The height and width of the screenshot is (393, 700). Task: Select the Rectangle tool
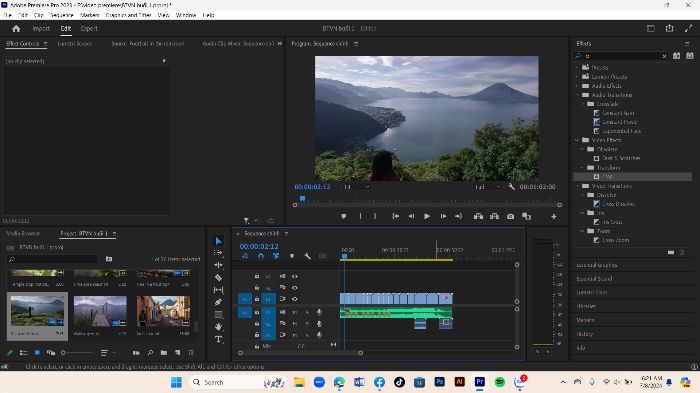218,314
